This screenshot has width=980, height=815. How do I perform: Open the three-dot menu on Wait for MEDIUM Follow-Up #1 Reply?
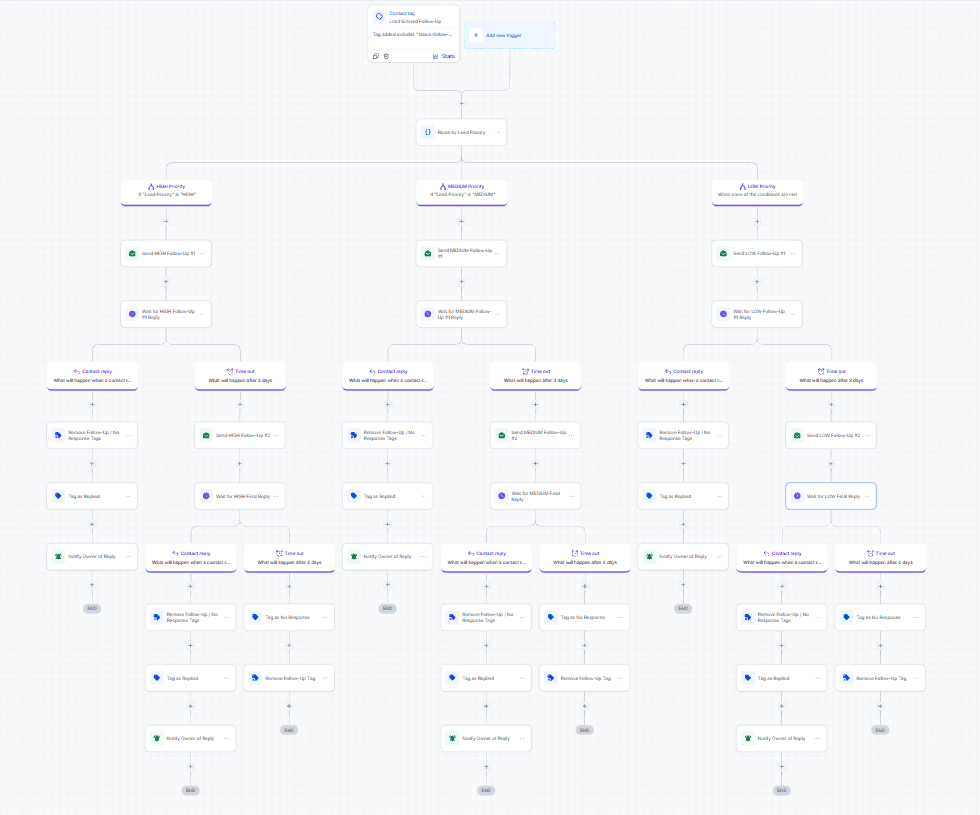(498, 314)
